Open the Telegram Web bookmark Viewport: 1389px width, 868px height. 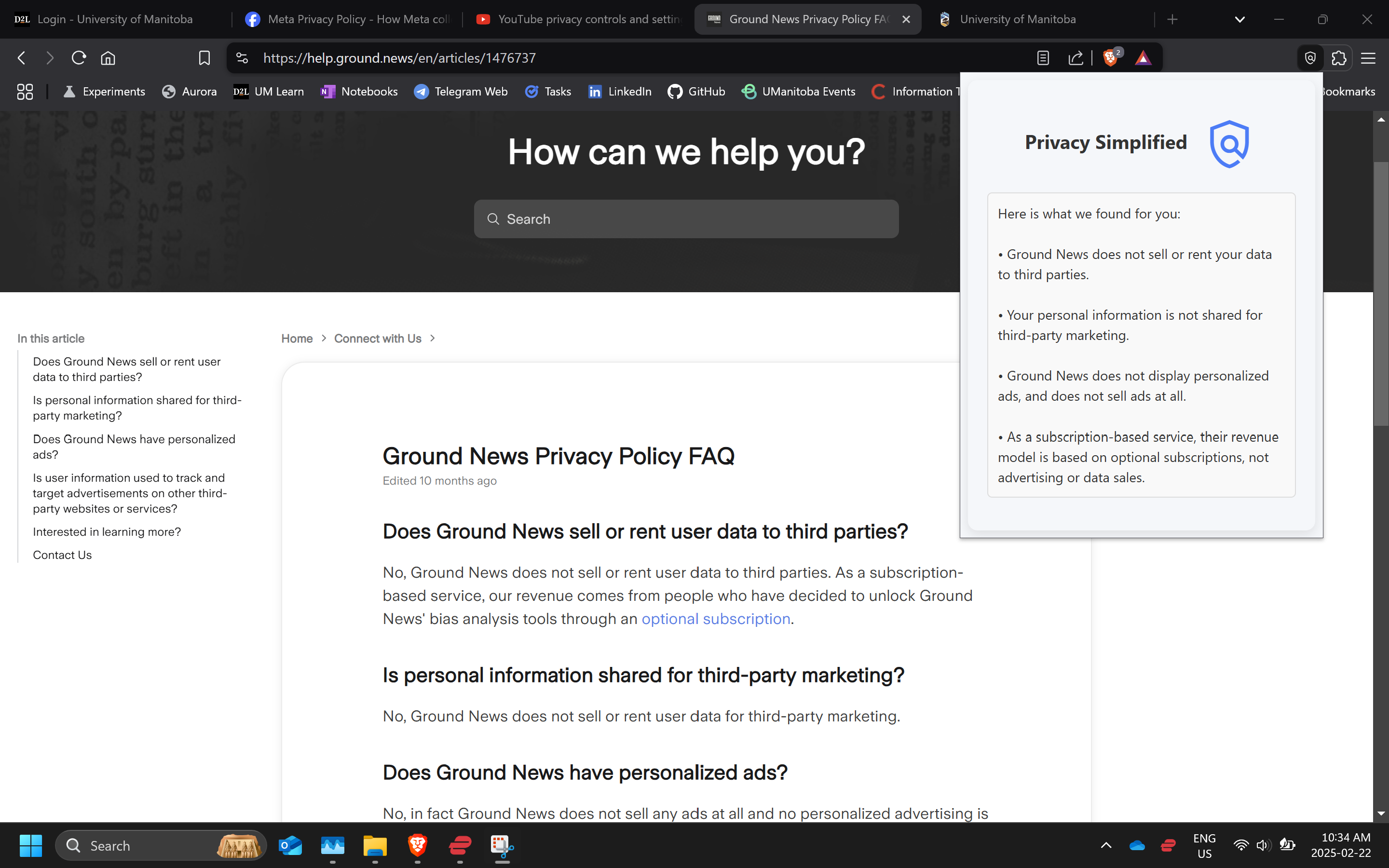tap(461, 91)
